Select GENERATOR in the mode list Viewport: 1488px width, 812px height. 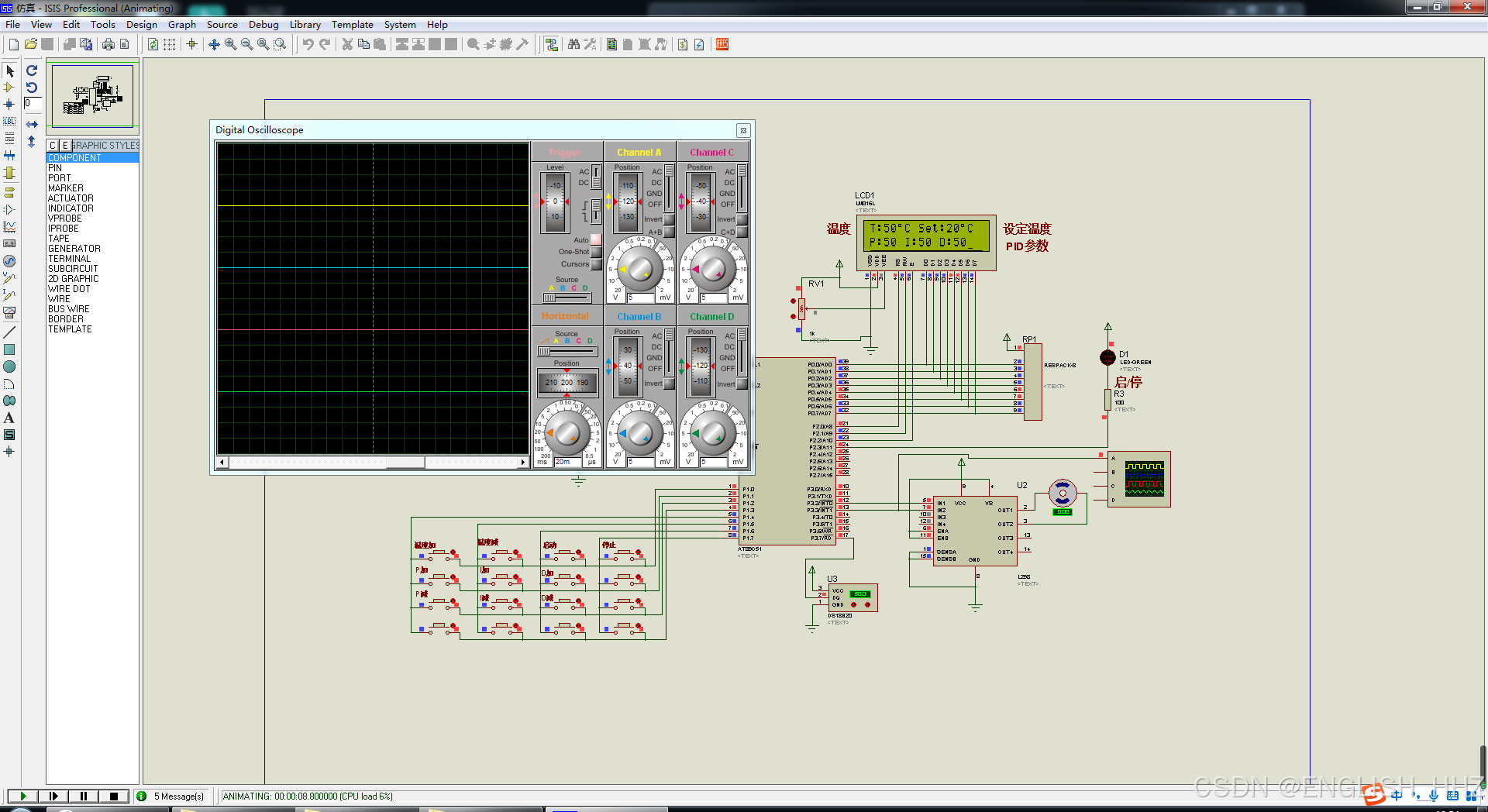(x=74, y=249)
